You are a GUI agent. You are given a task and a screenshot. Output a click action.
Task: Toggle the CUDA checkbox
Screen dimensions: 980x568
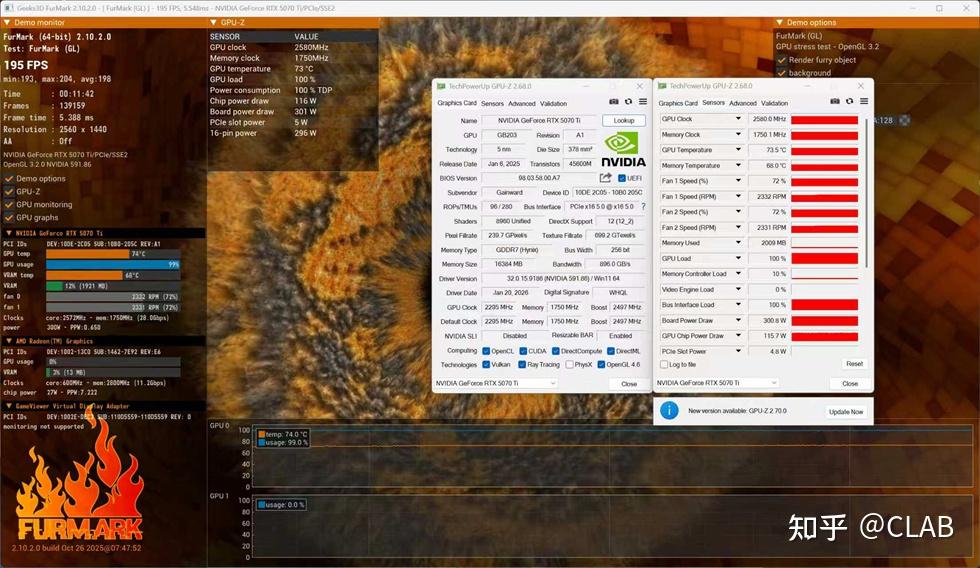pyautogui.click(x=523, y=351)
